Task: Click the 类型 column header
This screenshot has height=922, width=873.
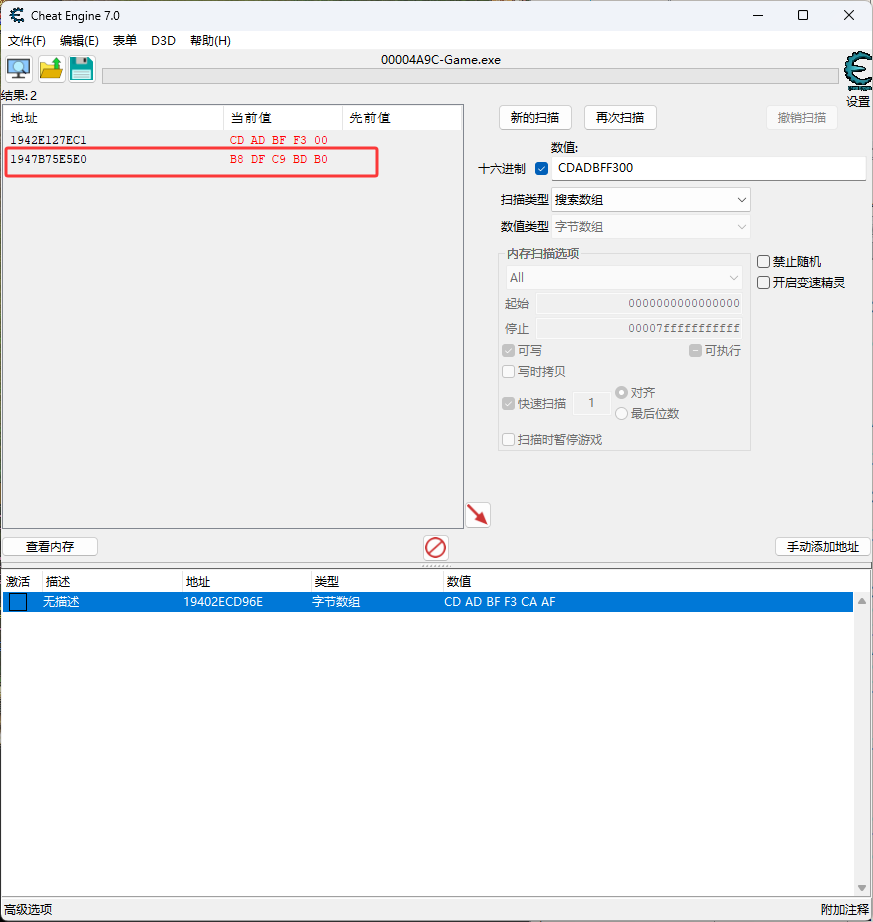Action: [x=376, y=582]
